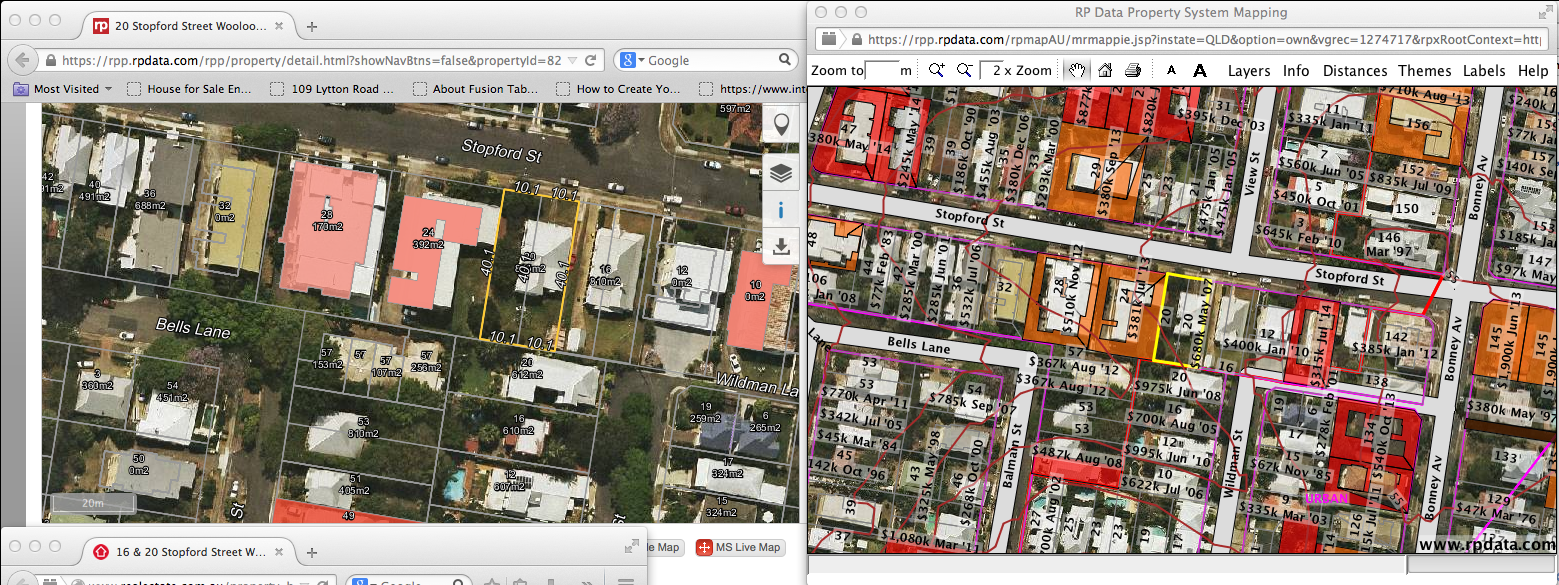Viewport: 1559px width, 585px height.
Task: Open the Distances menu
Action: coord(1355,70)
